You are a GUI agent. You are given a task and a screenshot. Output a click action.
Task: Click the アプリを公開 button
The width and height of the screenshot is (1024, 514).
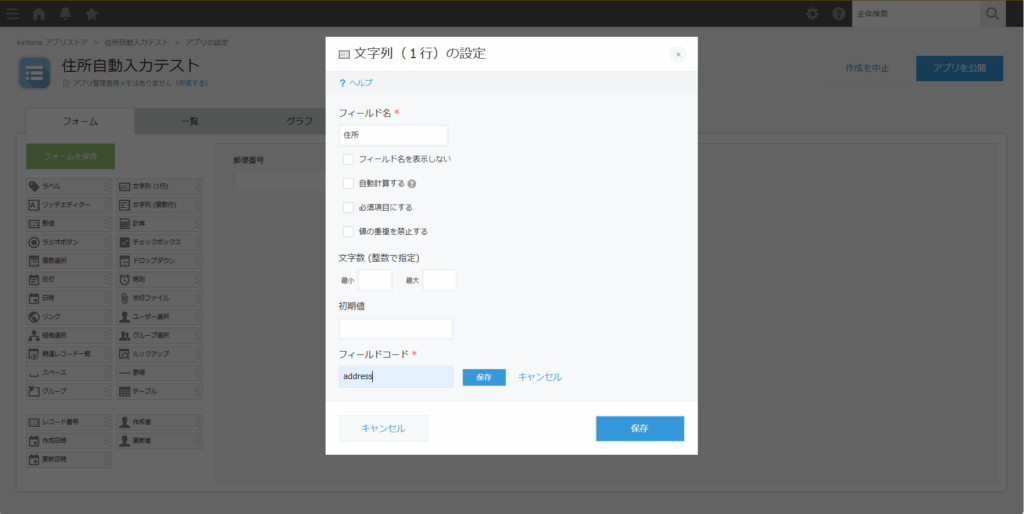tap(959, 68)
